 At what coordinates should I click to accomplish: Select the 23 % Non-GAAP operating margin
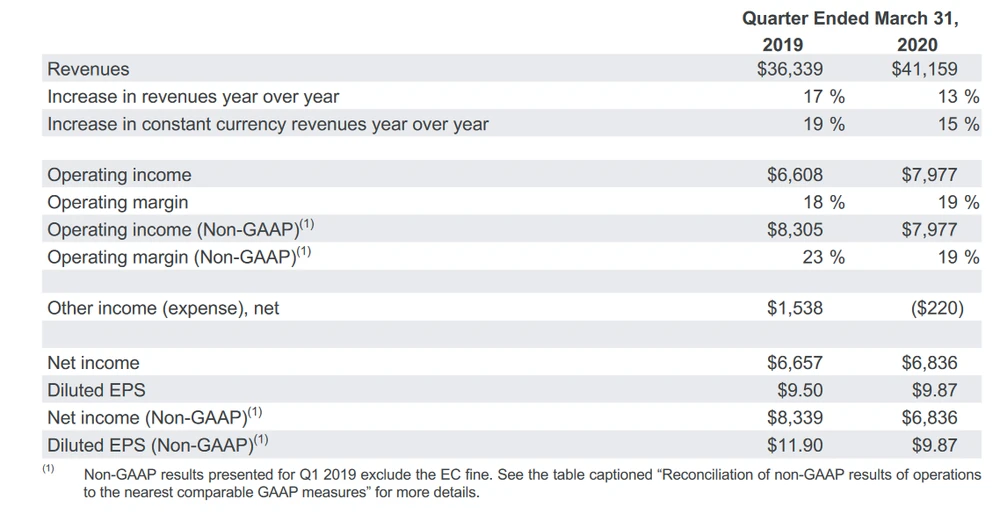point(824,257)
